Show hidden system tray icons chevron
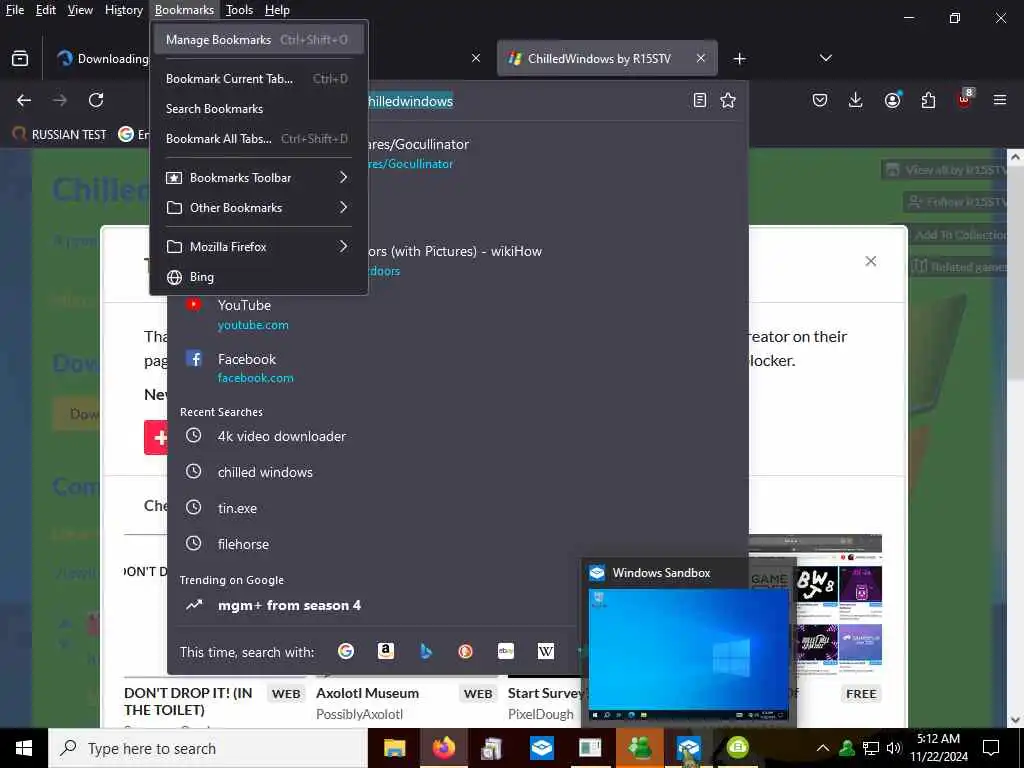Viewport: 1024px width, 768px height. [823, 748]
